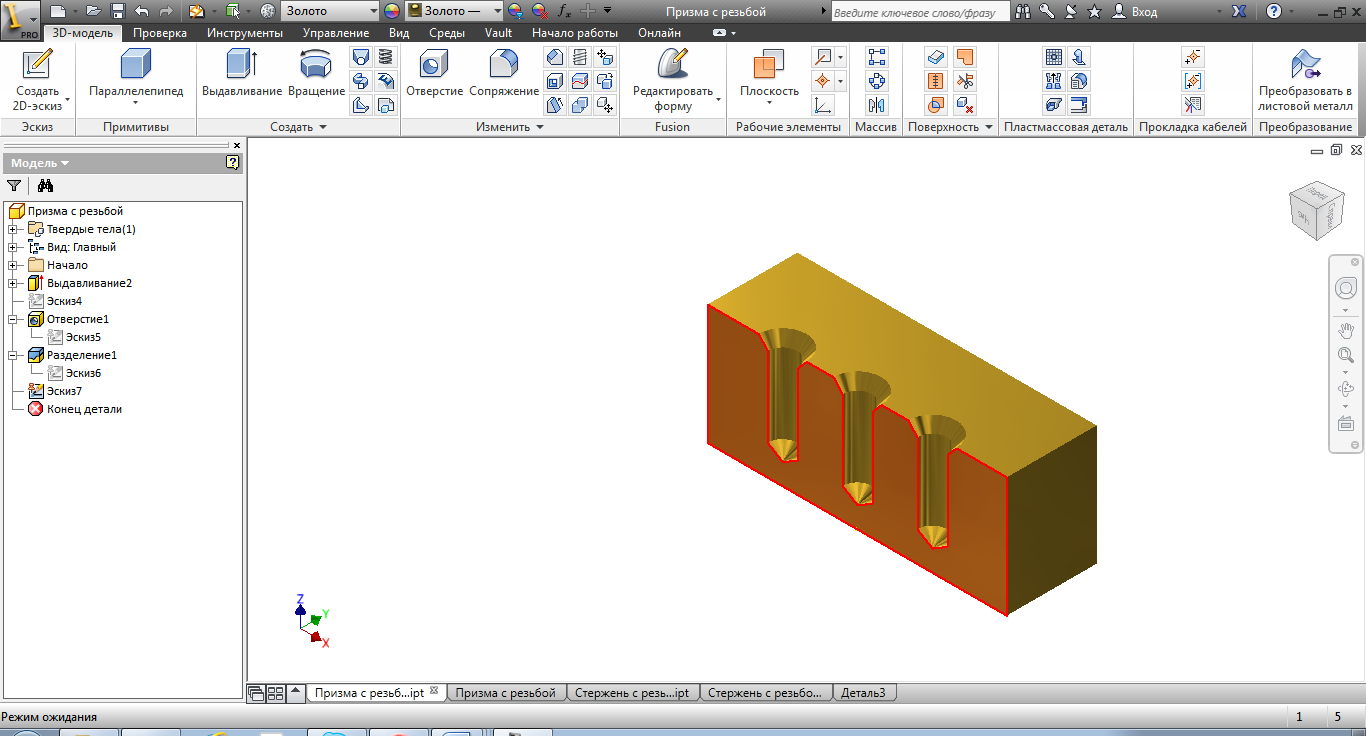Switch to the Проверка ribbon tab
This screenshot has height=736, width=1366.
[160, 33]
